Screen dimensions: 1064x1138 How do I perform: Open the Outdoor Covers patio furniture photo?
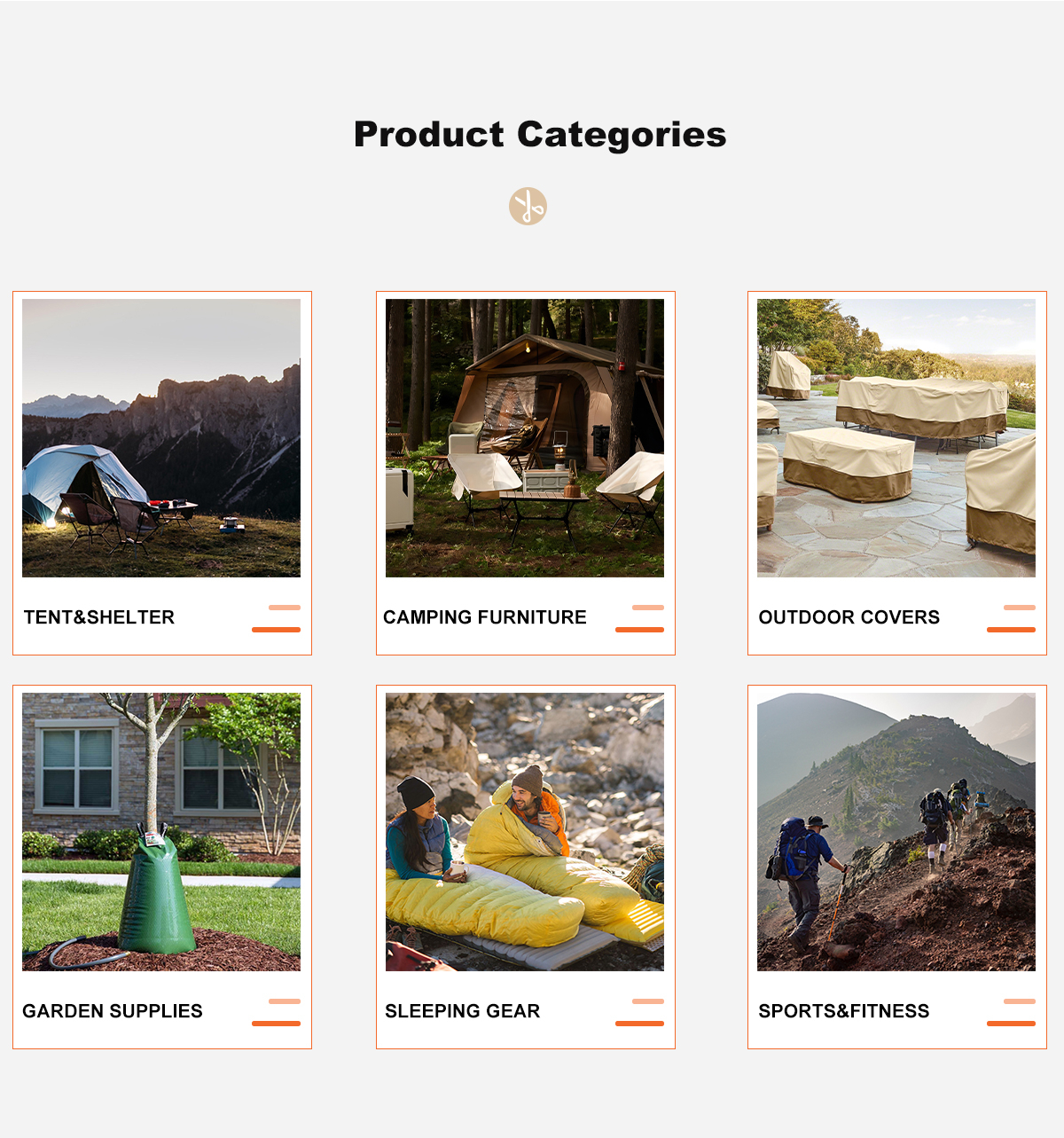(896, 438)
